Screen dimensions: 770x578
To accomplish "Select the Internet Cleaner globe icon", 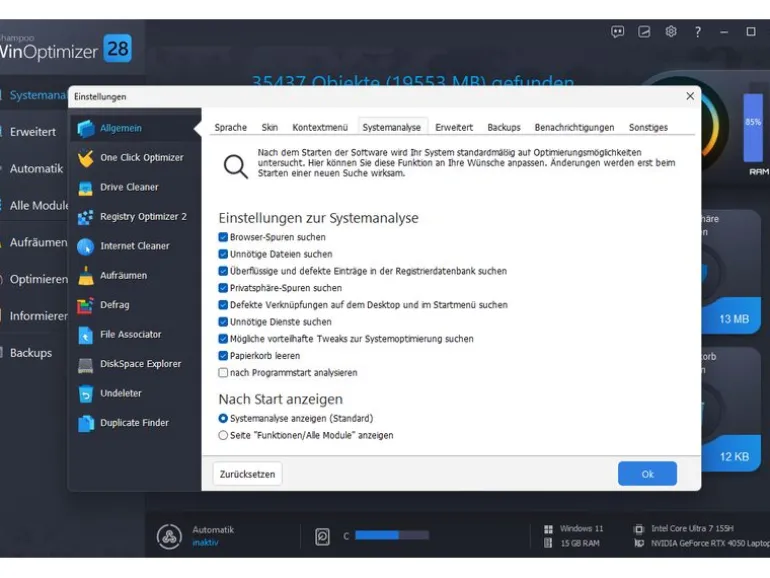I will click(x=85, y=246).
